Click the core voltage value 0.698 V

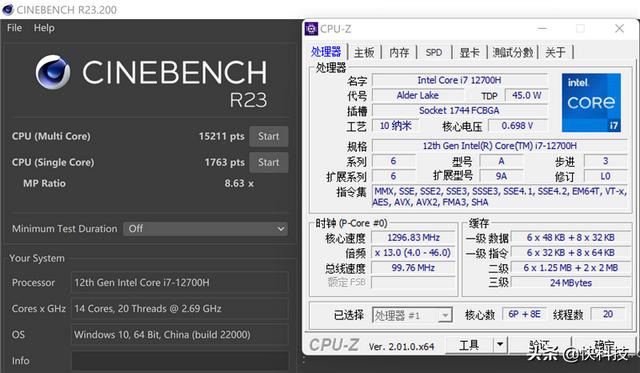518,126
